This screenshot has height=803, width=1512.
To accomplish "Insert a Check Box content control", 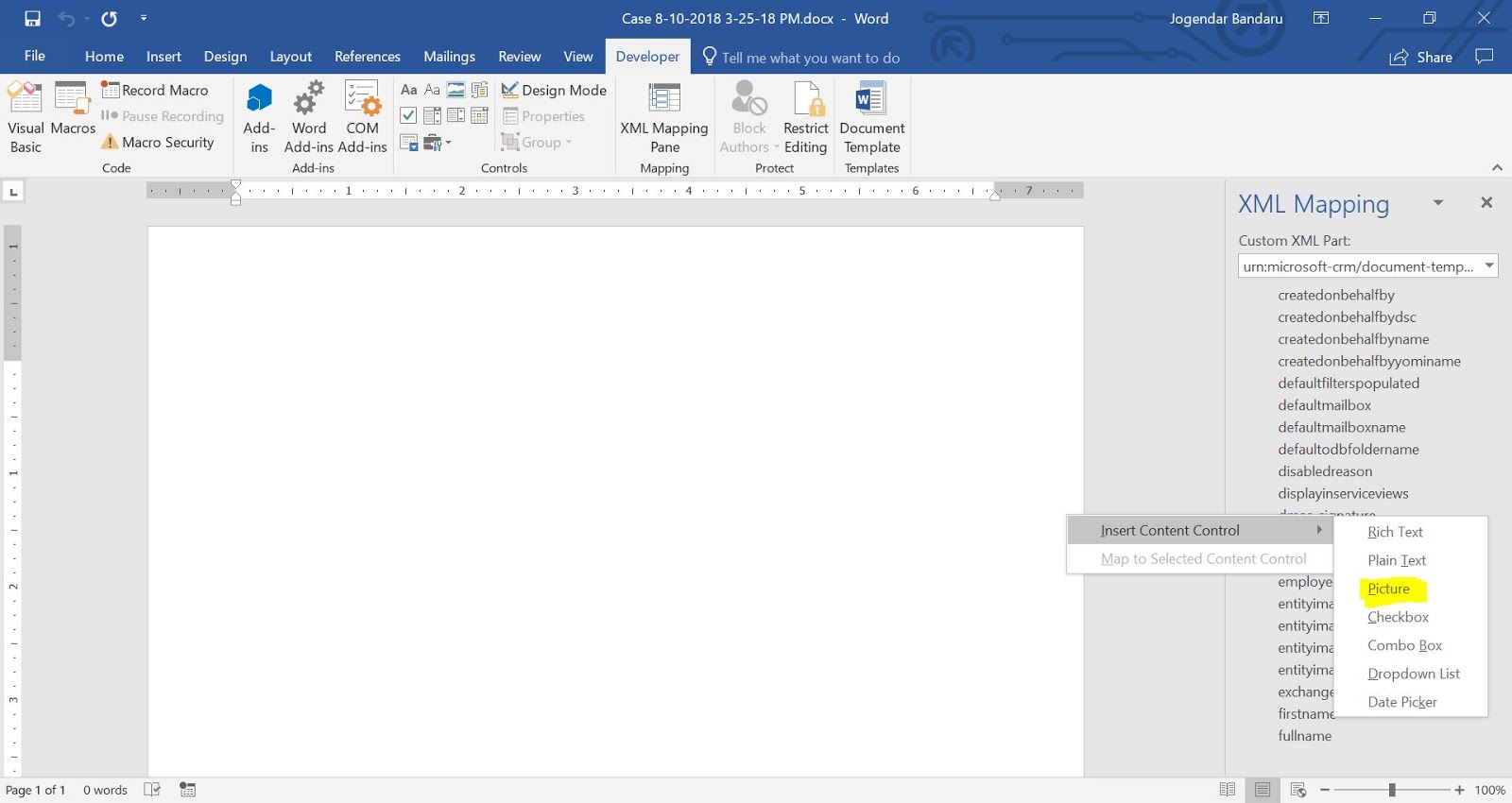I will (408, 115).
